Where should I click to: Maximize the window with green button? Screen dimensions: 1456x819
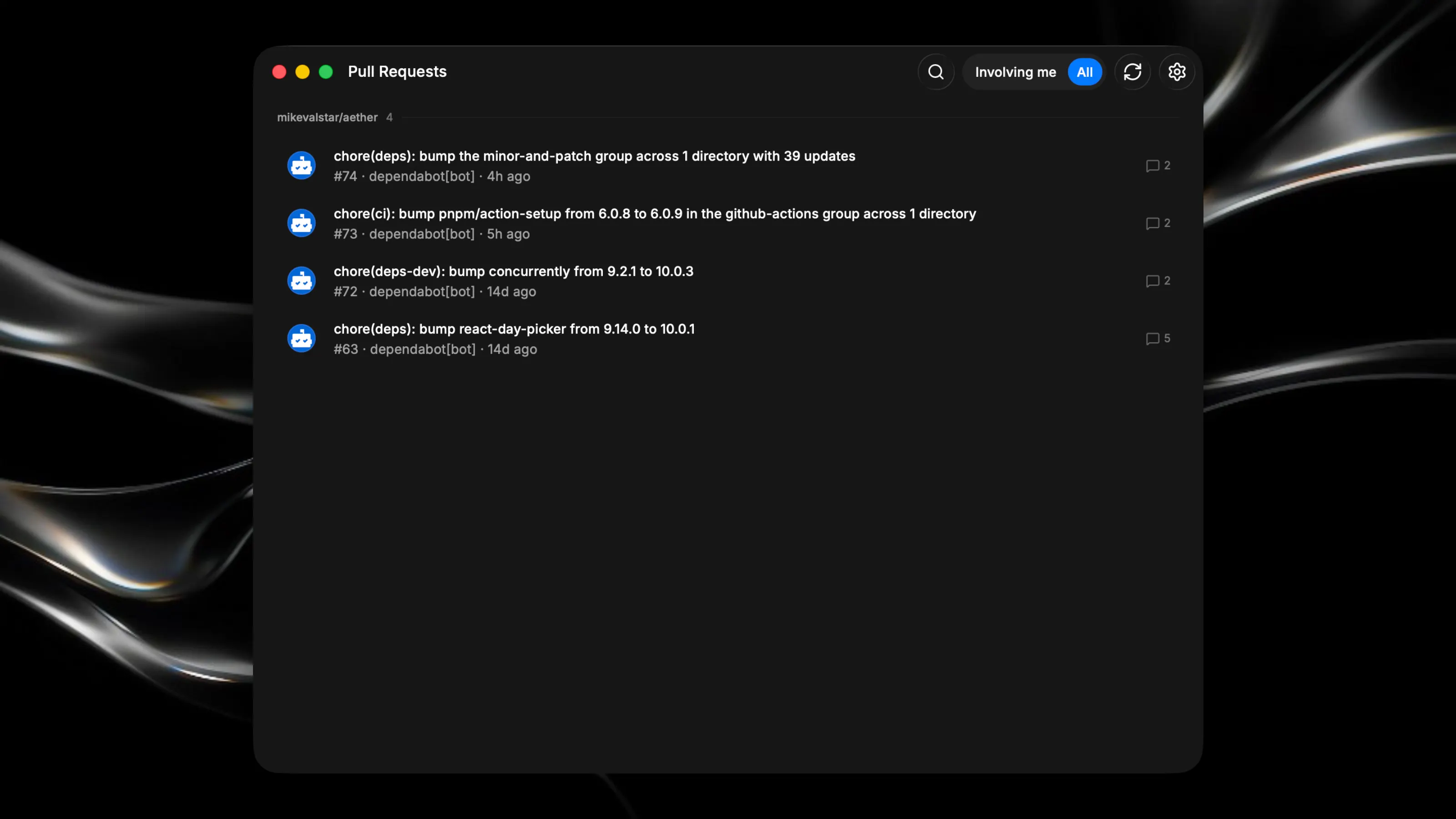[326, 72]
